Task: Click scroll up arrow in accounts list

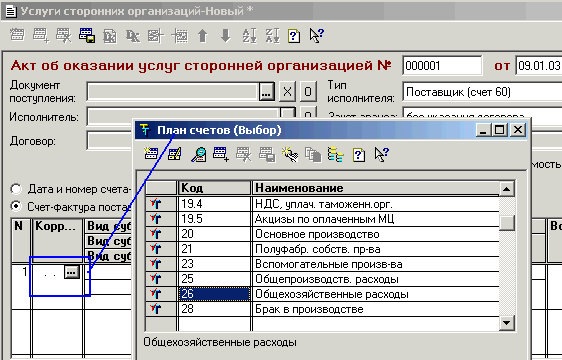Action: coord(506,189)
